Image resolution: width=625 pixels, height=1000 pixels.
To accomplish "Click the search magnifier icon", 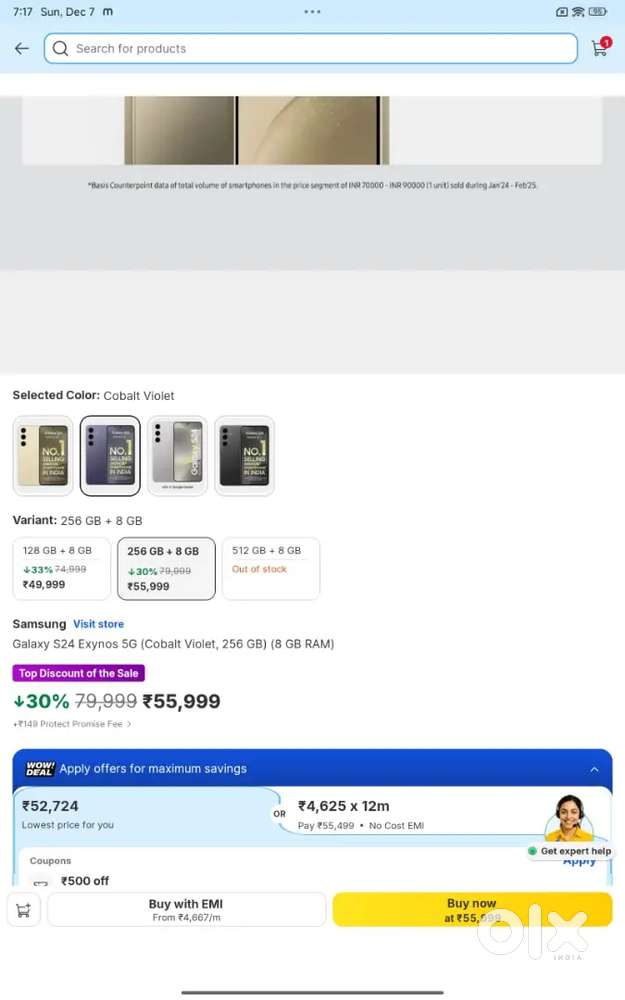I will pyautogui.click(x=60, y=48).
